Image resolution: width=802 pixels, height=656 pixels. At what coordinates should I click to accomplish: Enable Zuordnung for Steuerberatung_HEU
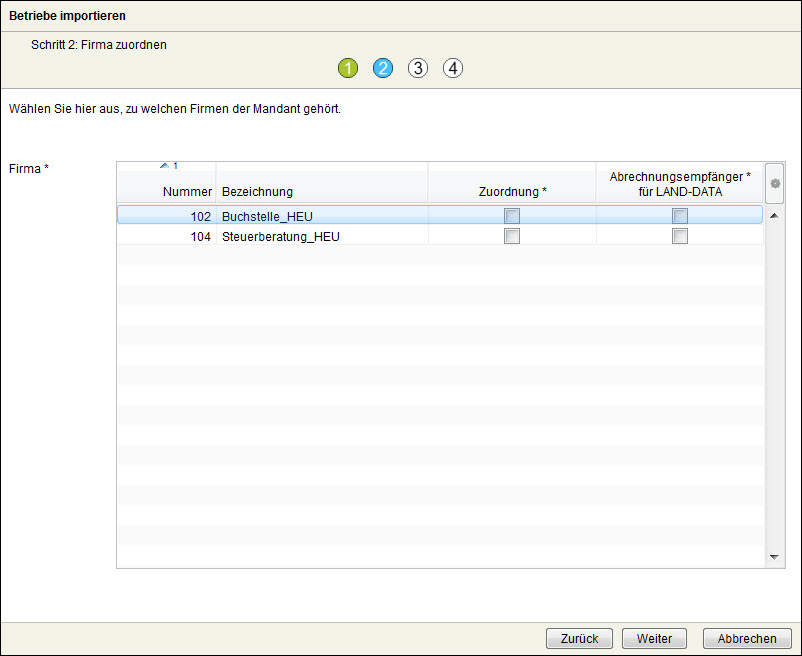[x=512, y=236]
